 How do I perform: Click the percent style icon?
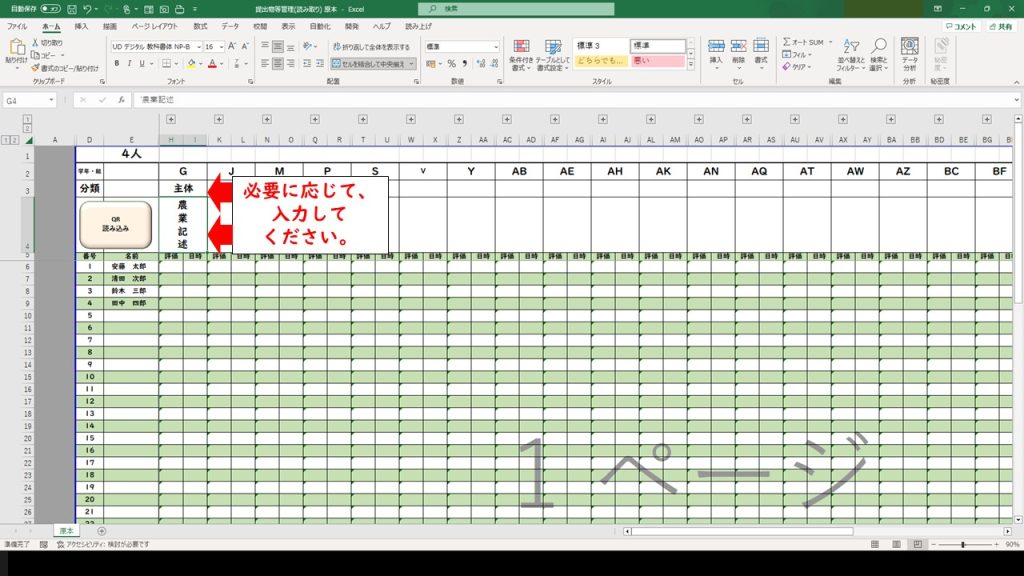click(x=451, y=63)
